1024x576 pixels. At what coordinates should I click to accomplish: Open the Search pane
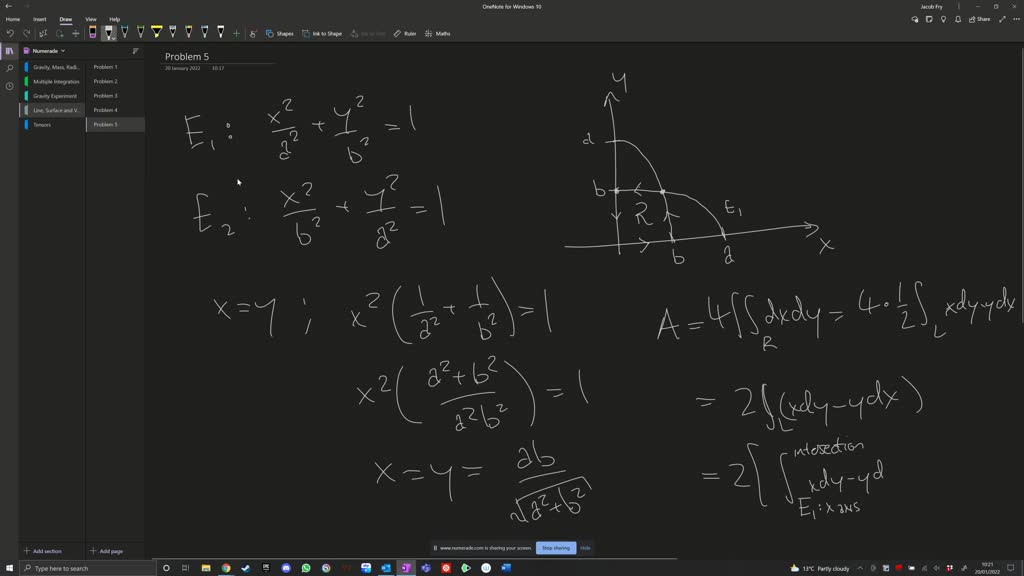[9, 68]
